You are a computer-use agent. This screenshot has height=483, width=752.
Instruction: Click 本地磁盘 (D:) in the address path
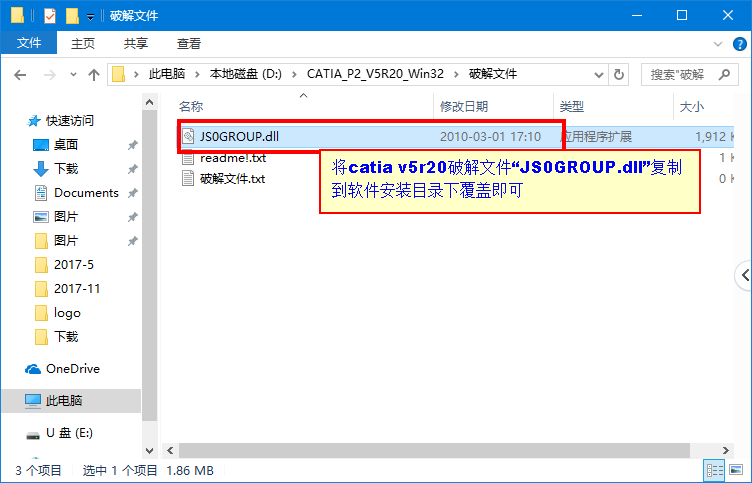pos(246,74)
